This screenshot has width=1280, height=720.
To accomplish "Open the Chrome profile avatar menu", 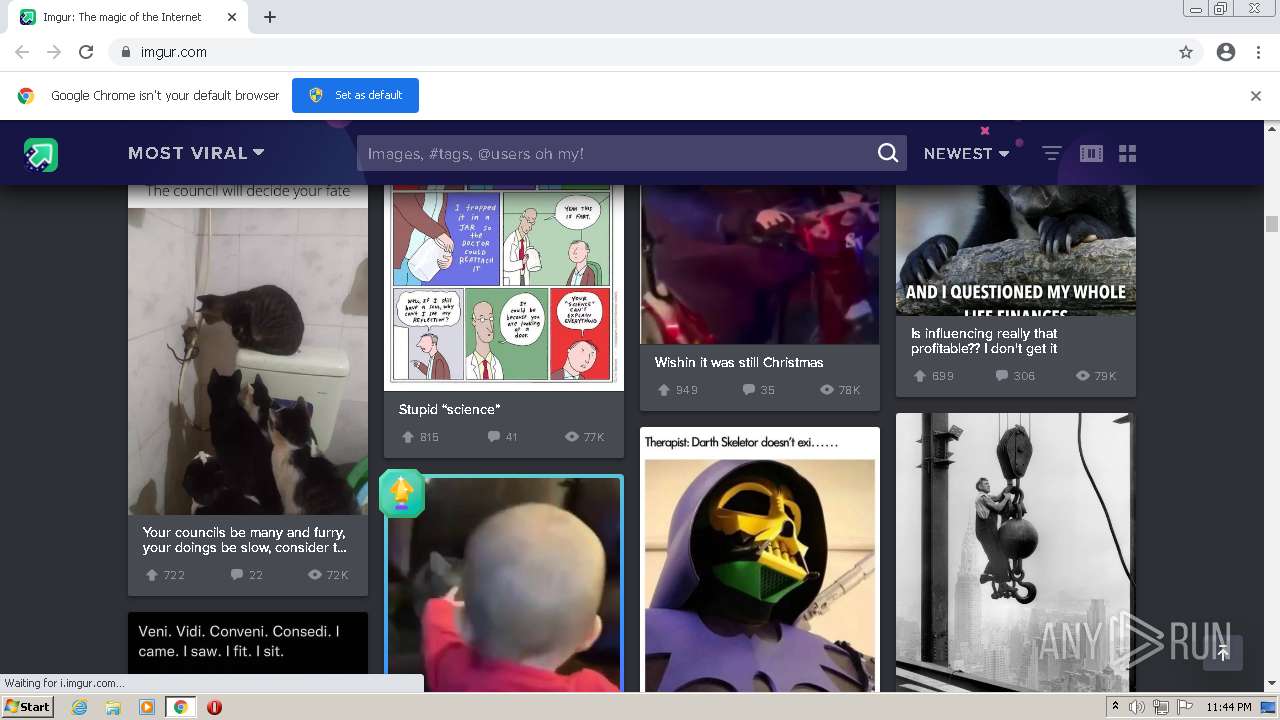I will coord(1226,52).
